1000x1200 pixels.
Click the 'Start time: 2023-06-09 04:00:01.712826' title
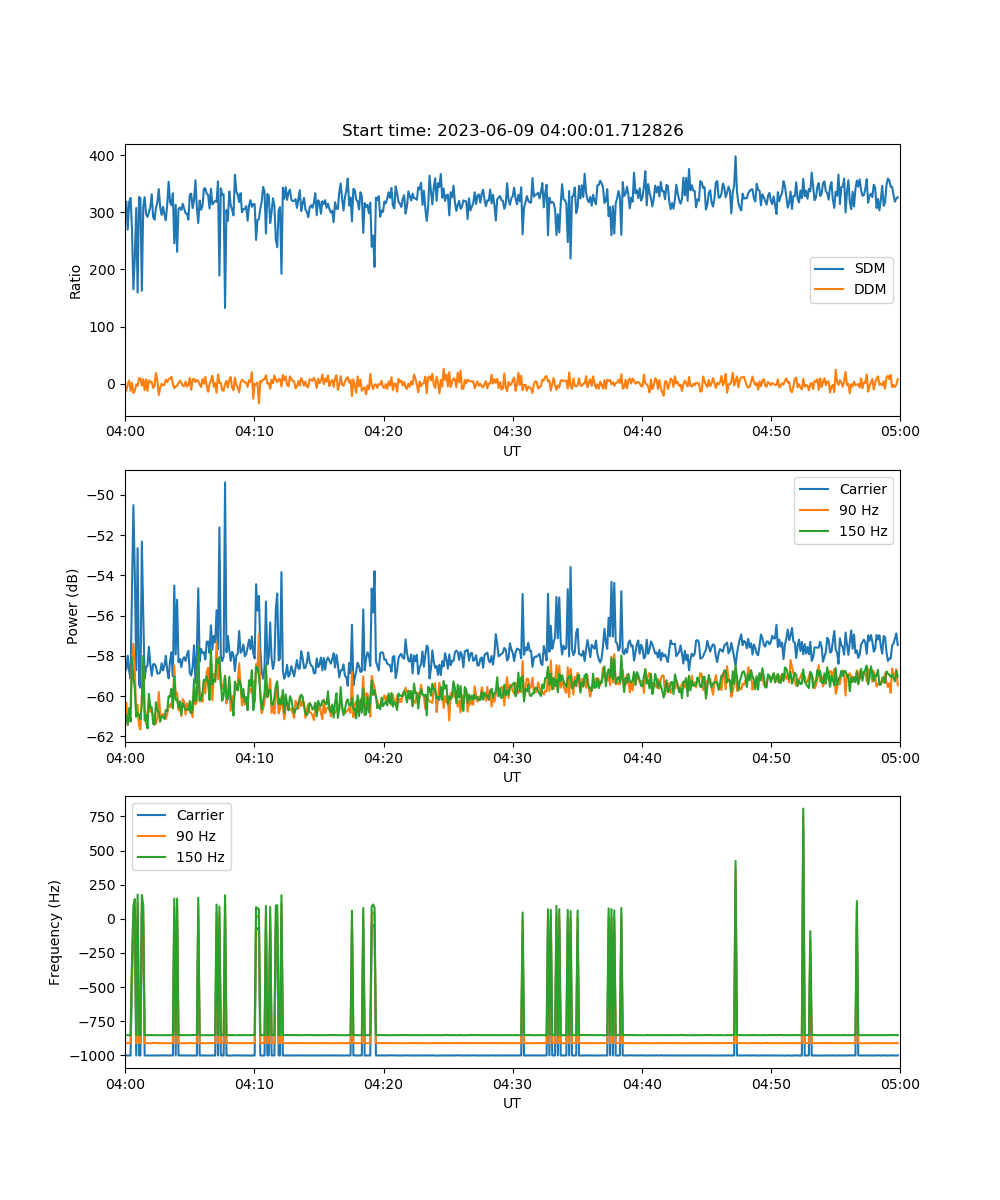(x=512, y=131)
